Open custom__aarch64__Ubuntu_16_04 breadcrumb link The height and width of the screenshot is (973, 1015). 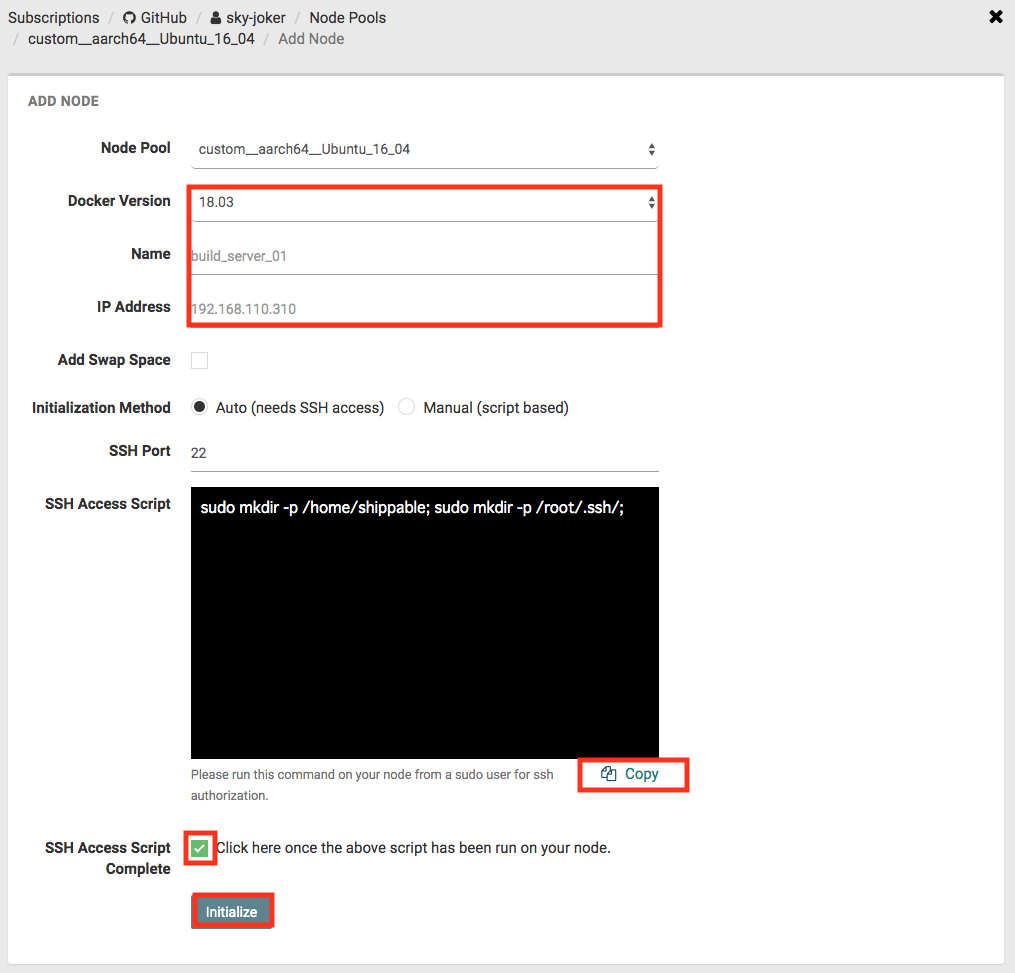141,39
